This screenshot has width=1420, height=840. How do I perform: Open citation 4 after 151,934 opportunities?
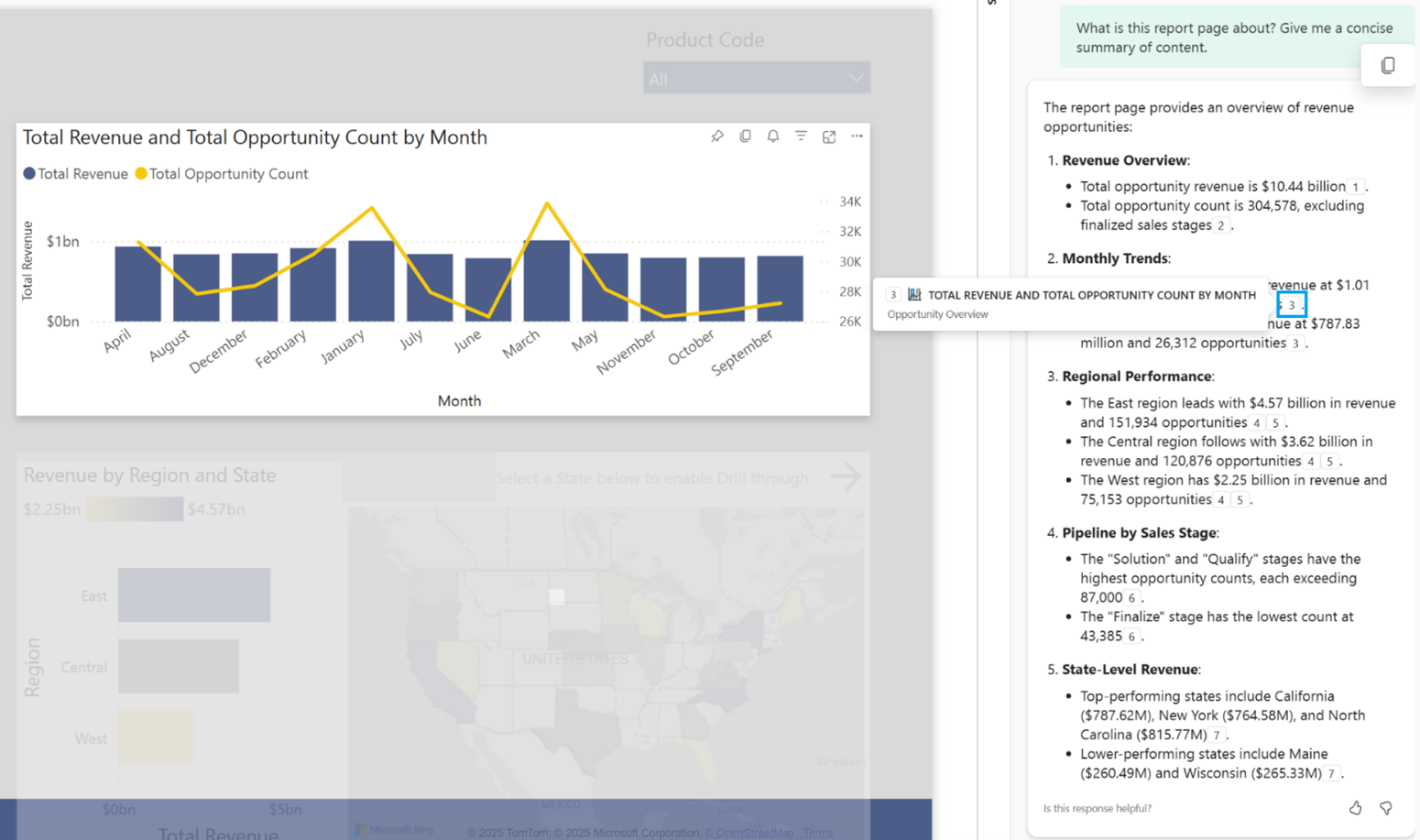pyautogui.click(x=1257, y=423)
